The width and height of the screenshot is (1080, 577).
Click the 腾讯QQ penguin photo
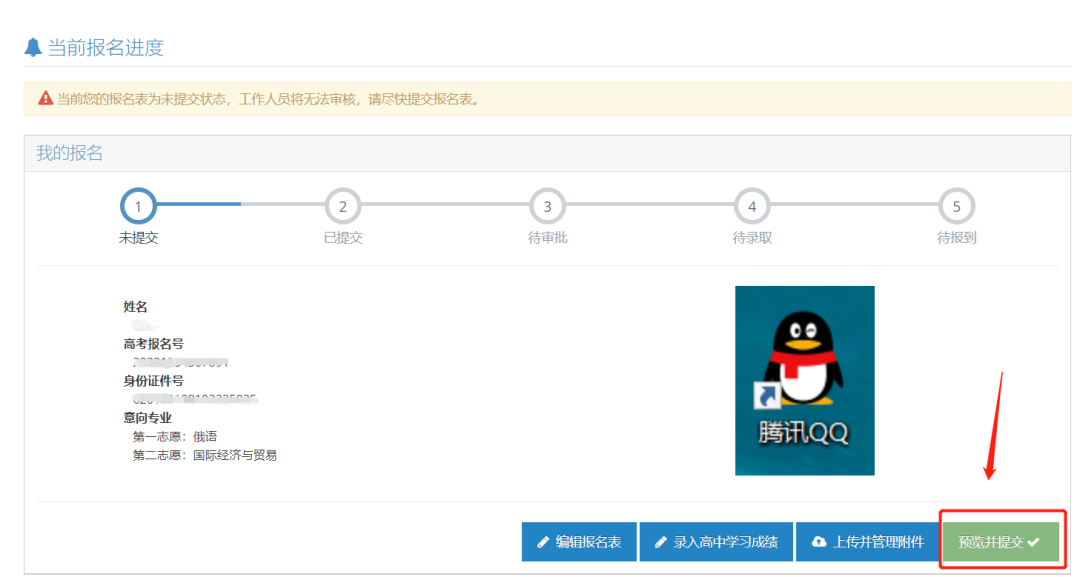tap(804, 380)
